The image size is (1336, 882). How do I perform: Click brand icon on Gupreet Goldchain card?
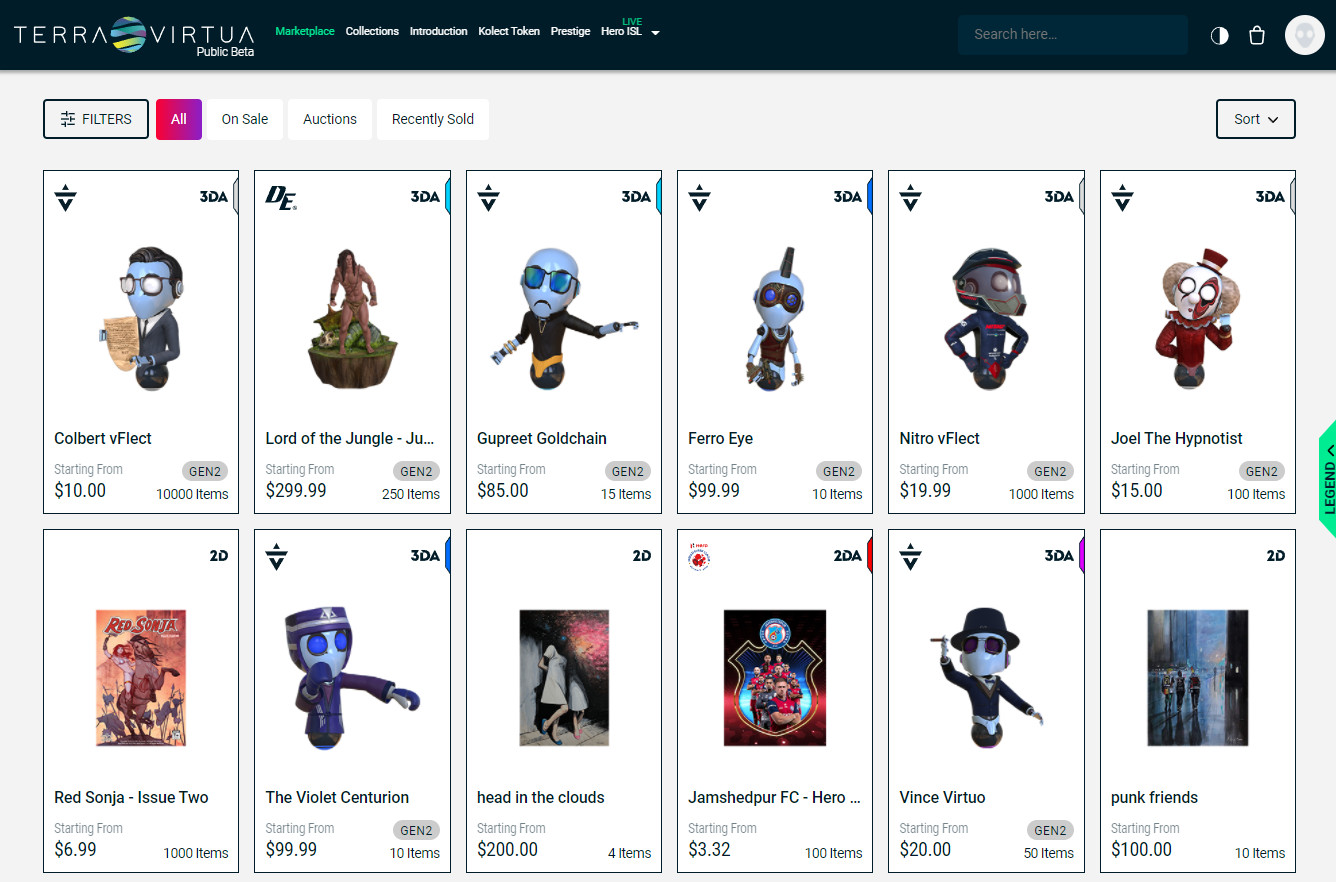coord(489,197)
